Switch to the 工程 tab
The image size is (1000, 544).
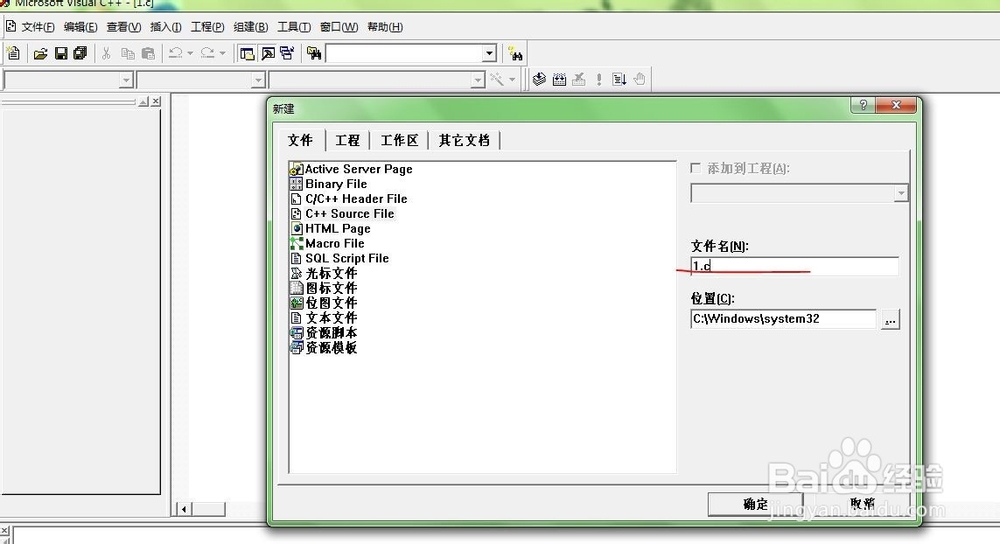tap(348, 140)
